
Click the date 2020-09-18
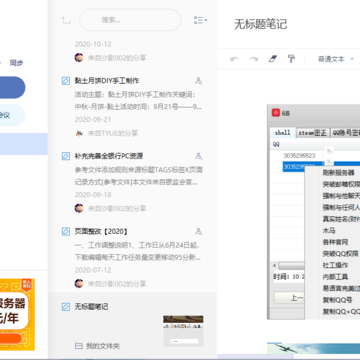point(93,195)
